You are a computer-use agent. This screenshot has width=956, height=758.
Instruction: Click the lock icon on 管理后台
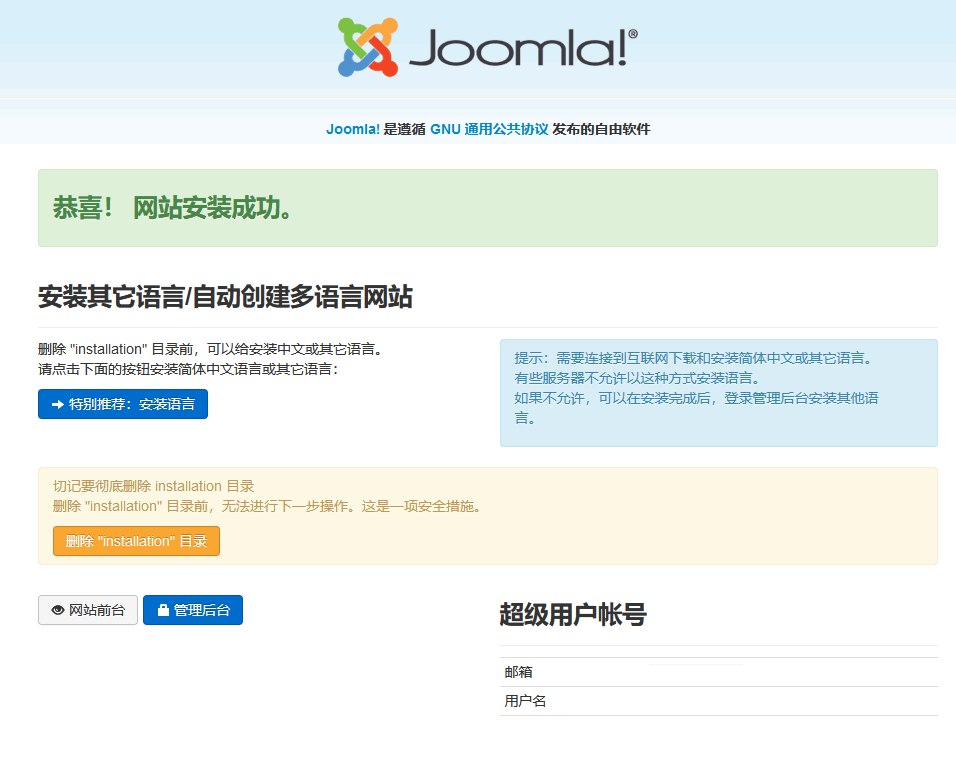coord(163,610)
